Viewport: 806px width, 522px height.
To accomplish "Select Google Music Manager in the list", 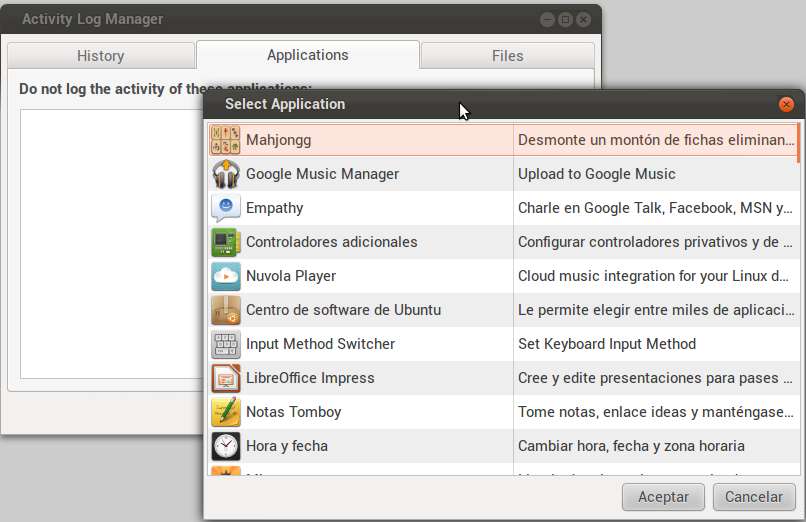I will 322,174.
